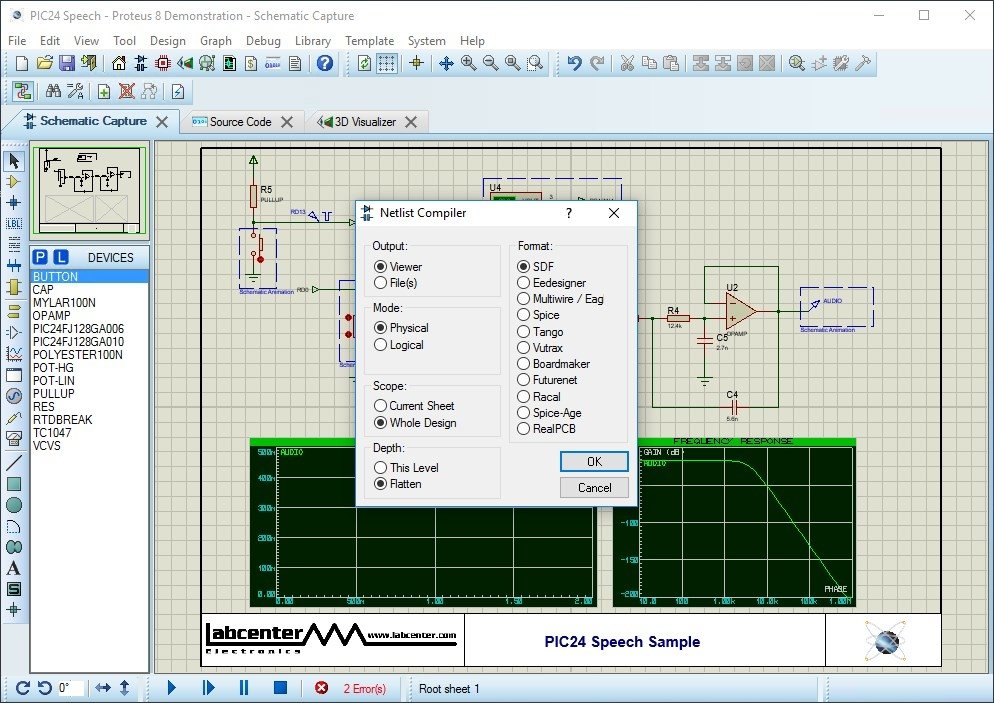This screenshot has width=994, height=703.
Task: Choose Logical mode
Action: (x=380, y=345)
